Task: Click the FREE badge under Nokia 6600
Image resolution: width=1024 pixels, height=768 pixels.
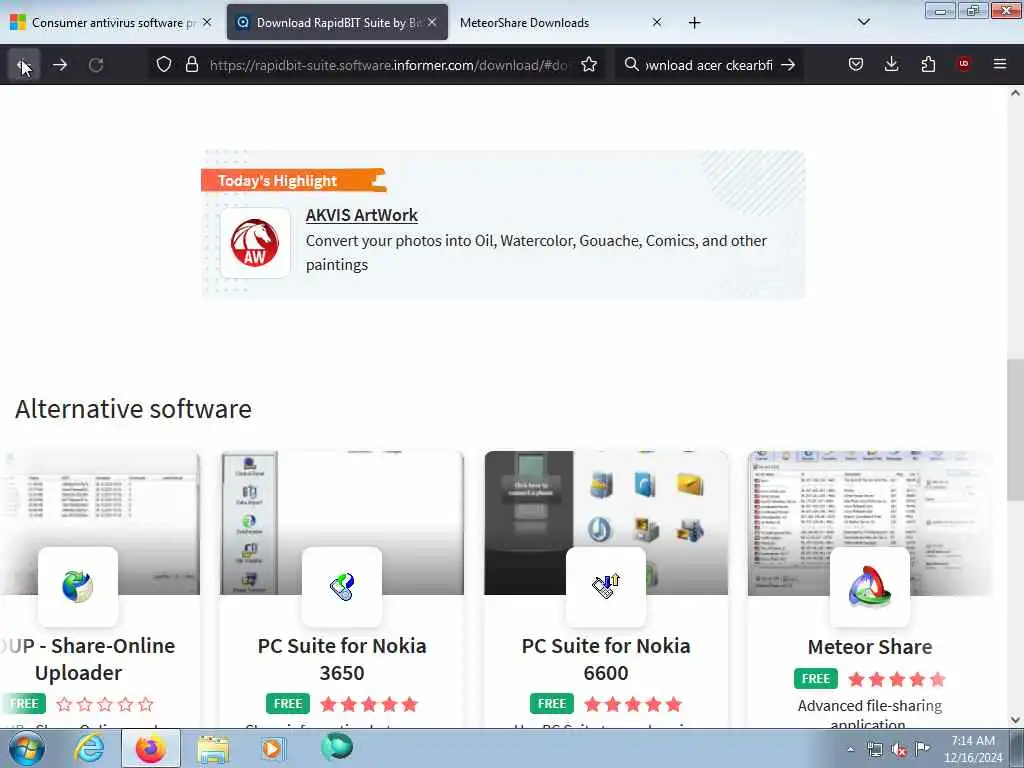Action: [x=552, y=704]
